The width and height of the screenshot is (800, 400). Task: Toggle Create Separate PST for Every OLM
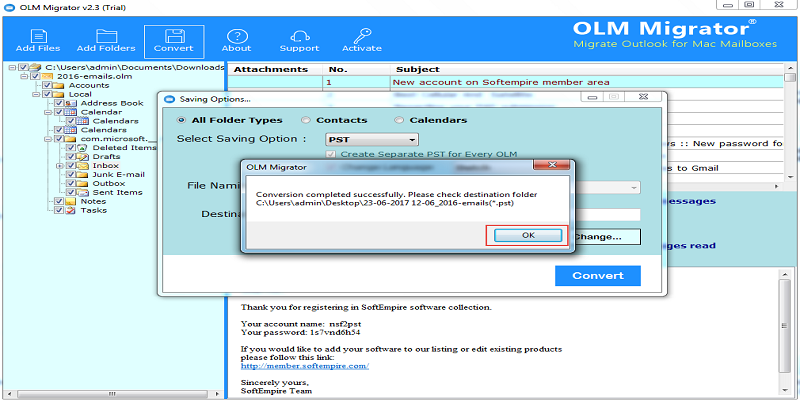332,154
